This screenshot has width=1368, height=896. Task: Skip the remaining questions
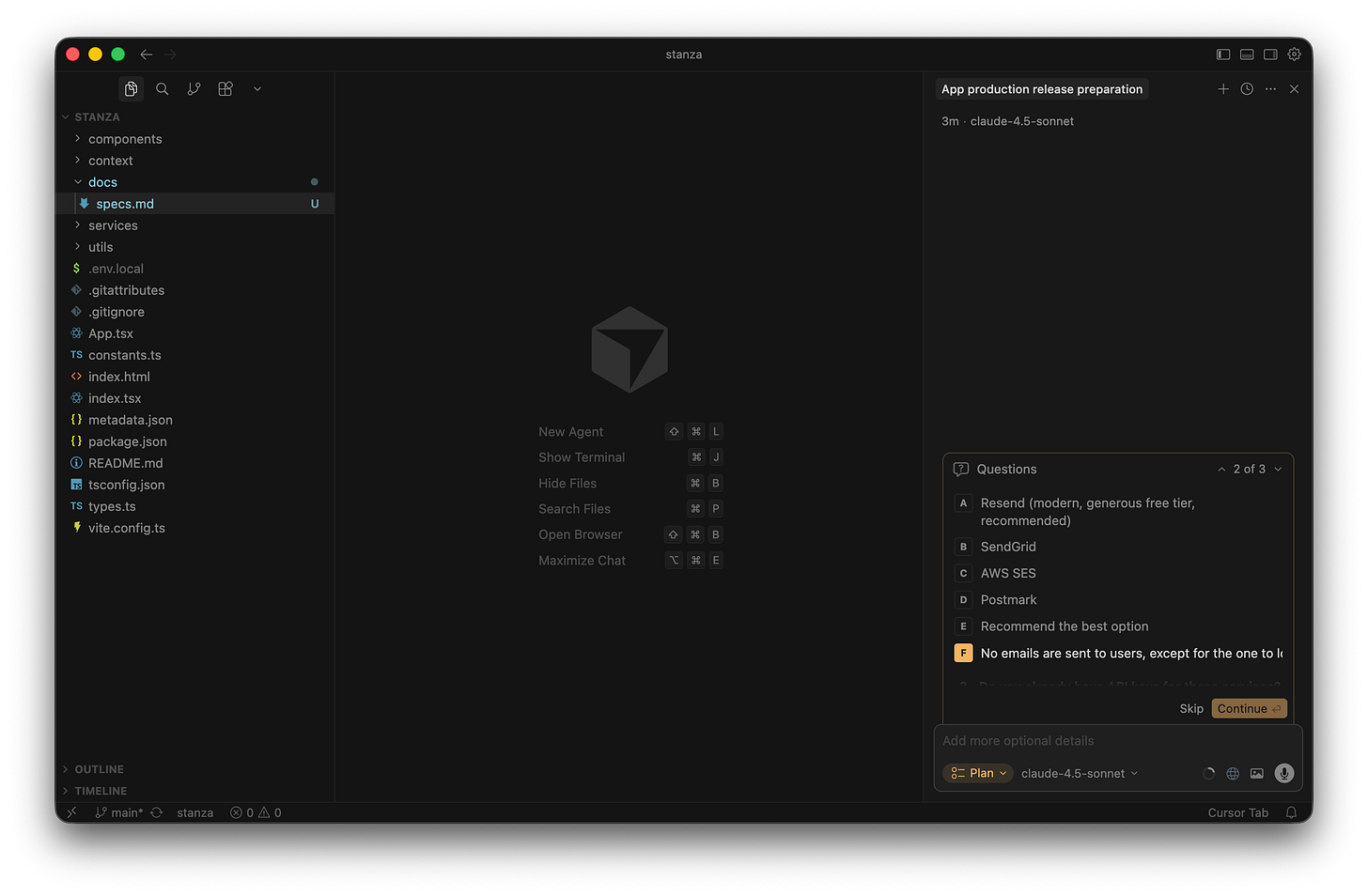pos(1190,708)
